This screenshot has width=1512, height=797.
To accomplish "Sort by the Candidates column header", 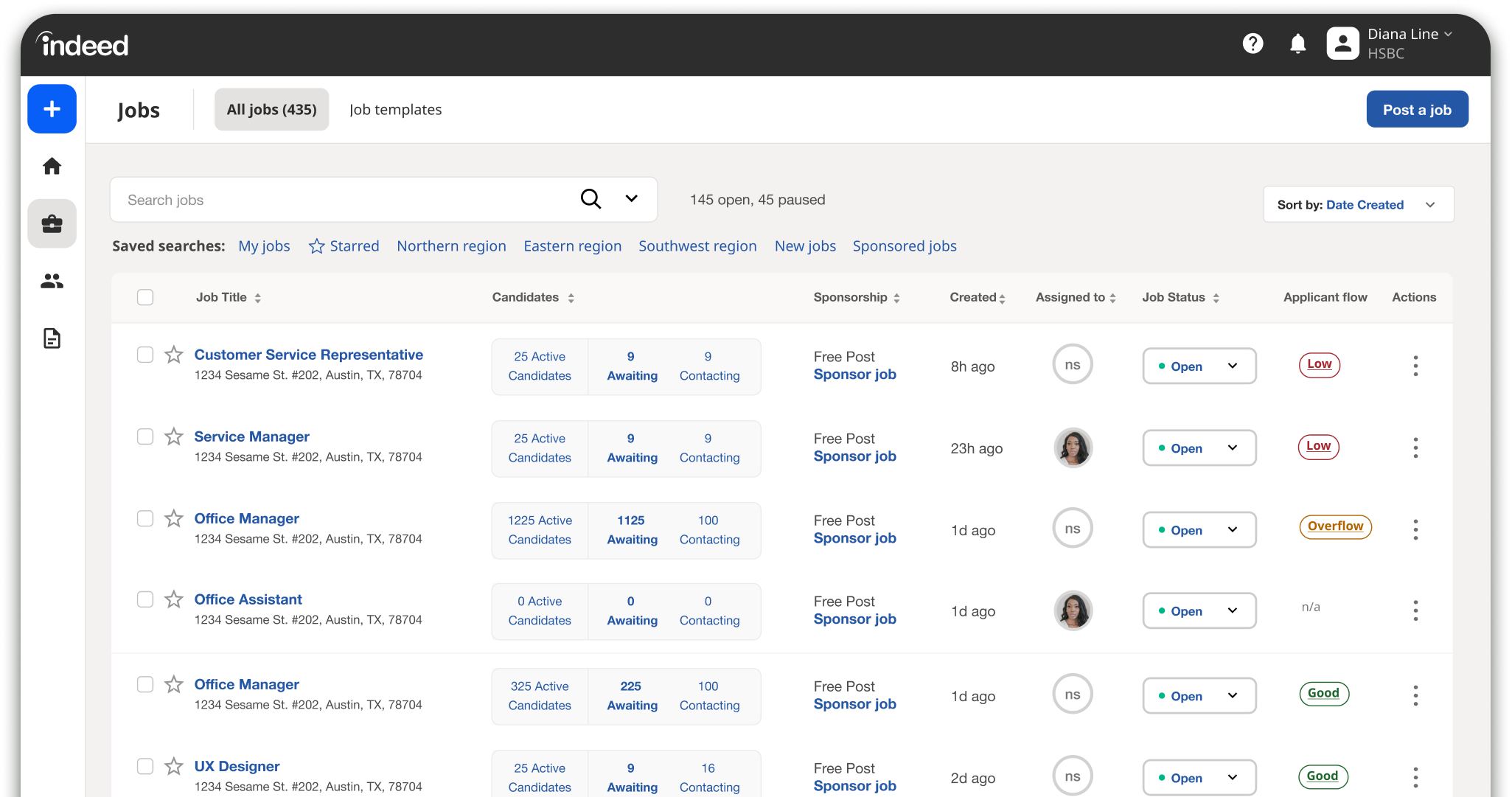I will click(x=533, y=297).
